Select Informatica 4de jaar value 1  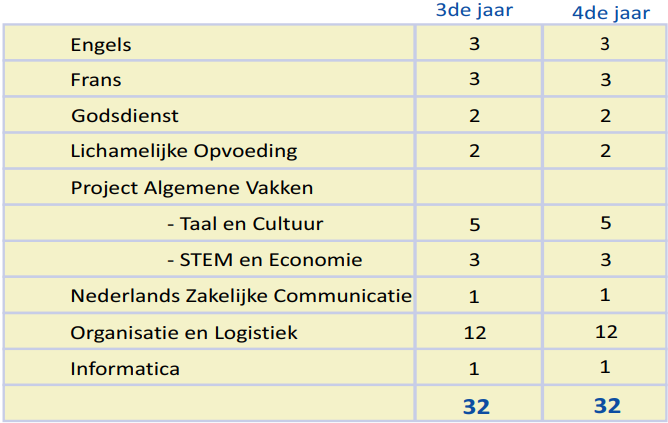coord(605,367)
